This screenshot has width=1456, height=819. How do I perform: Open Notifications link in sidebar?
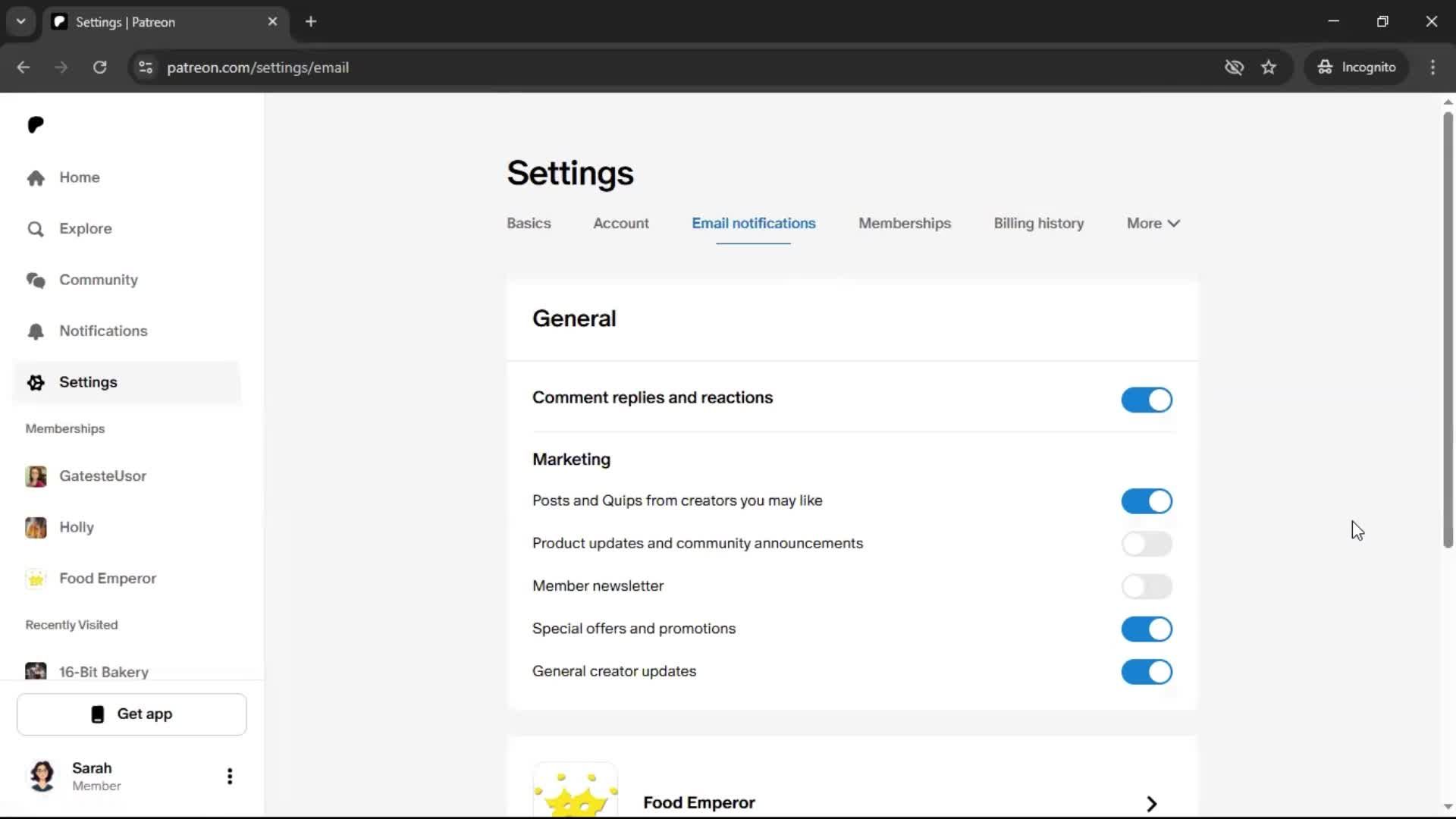[103, 331]
